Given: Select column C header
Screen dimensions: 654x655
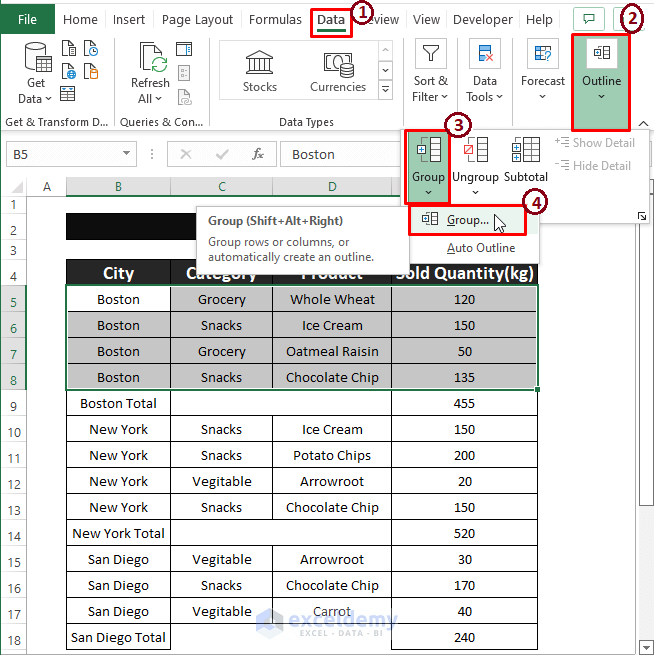Looking at the screenshot, I should point(221,186).
